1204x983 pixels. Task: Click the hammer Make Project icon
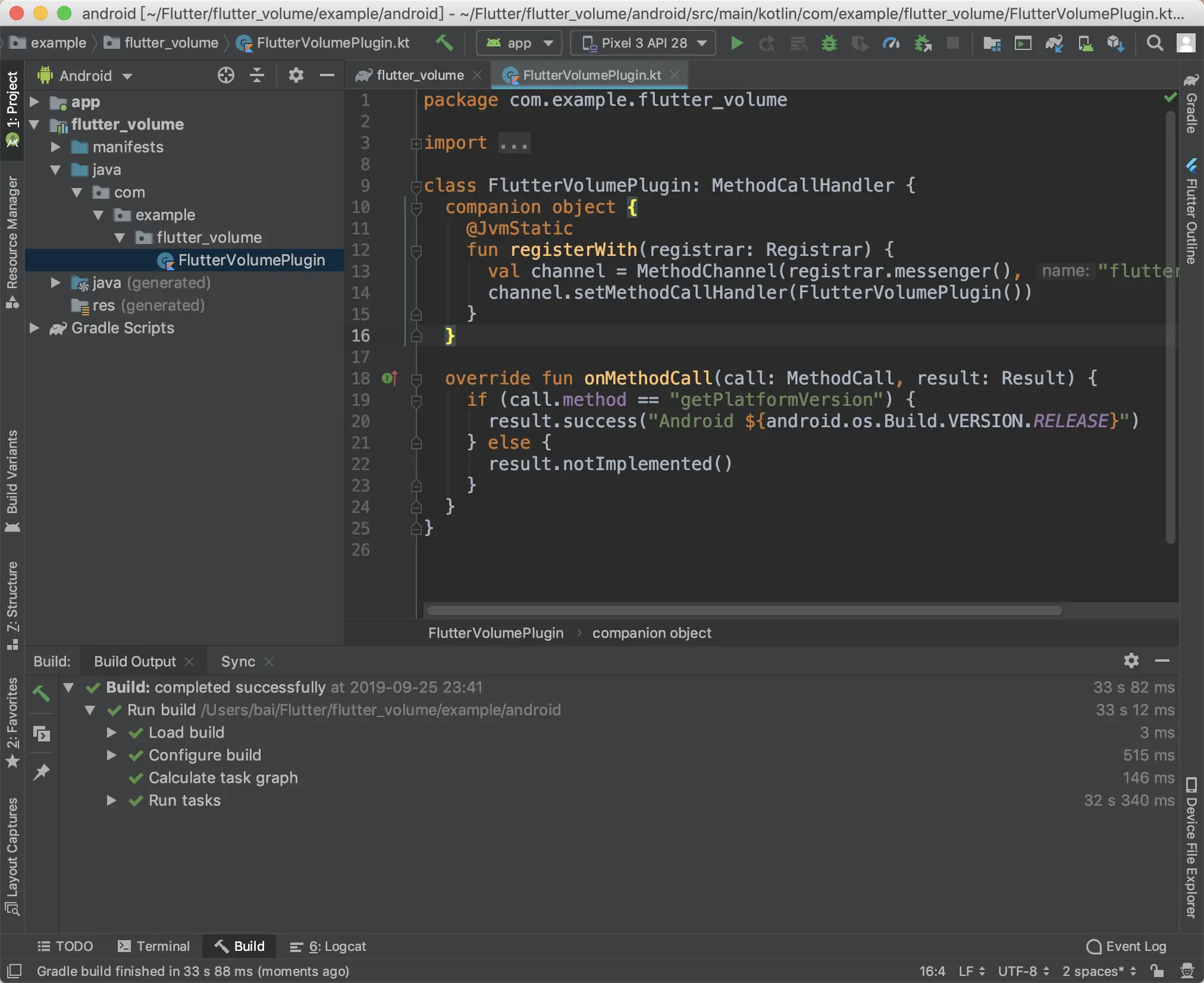tap(444, 43)
